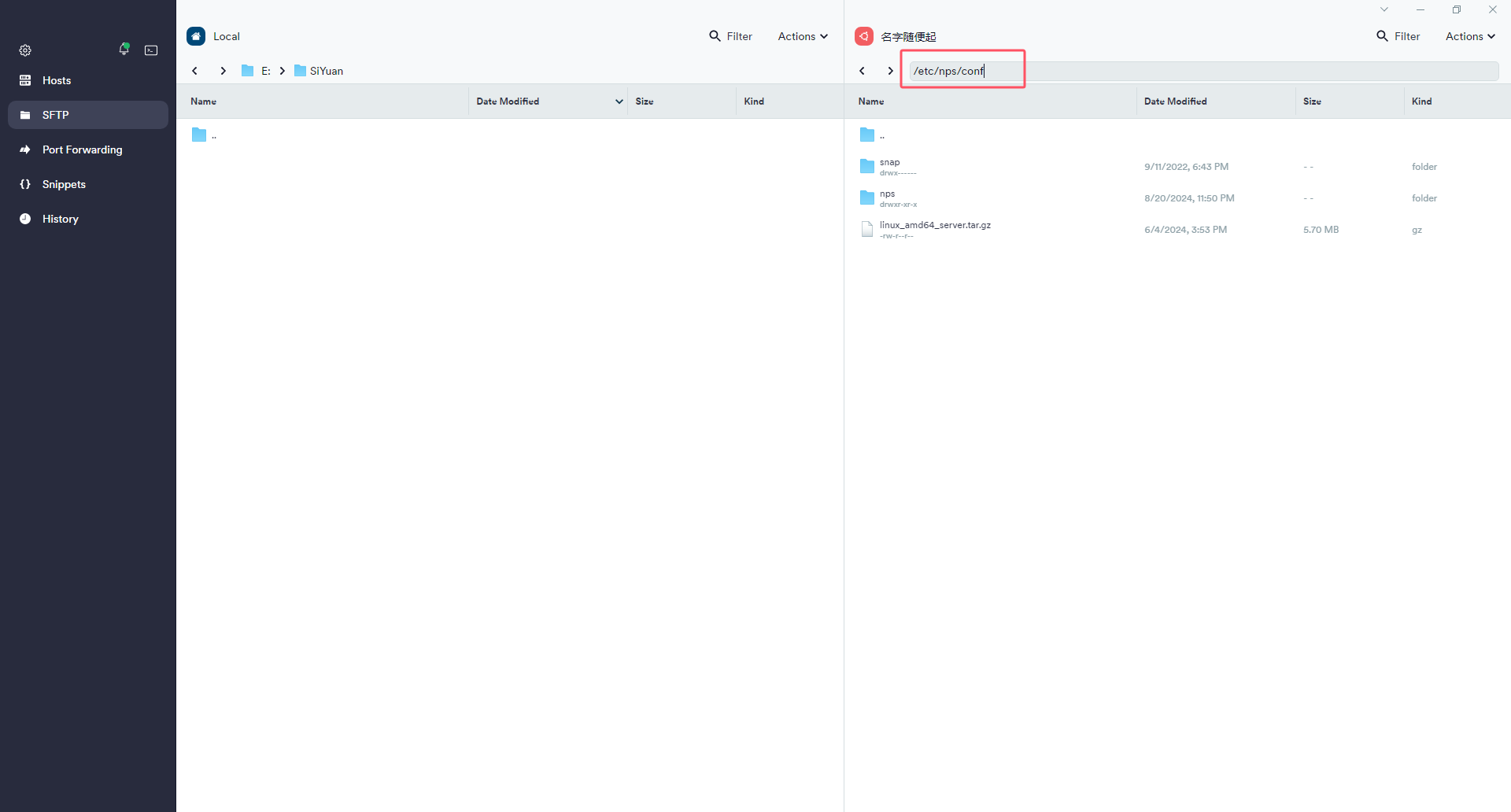Click the remote path input field
Screen dimensions: 1511x812
[1203, 71]
